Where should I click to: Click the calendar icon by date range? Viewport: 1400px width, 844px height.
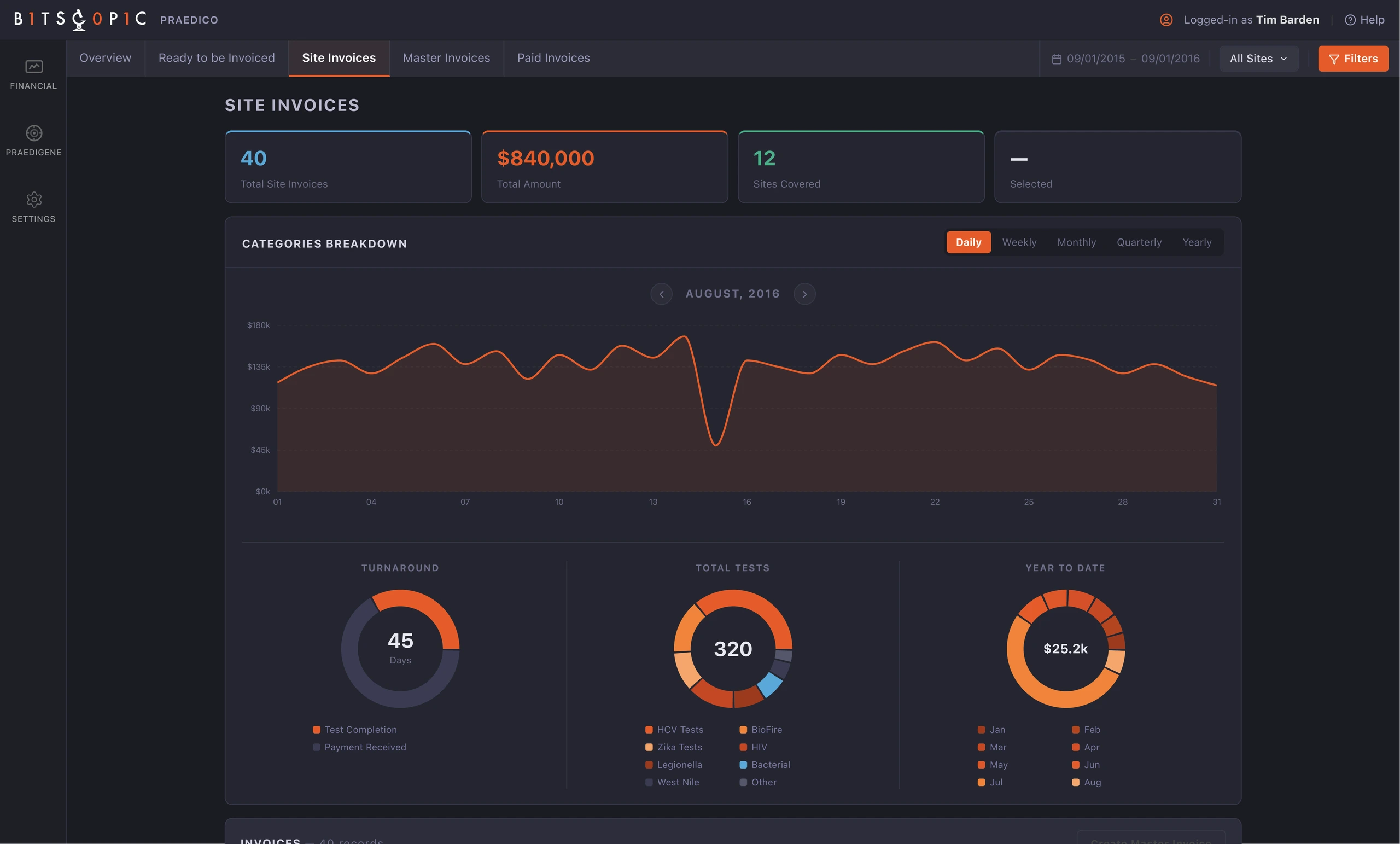pos(1056,59)
